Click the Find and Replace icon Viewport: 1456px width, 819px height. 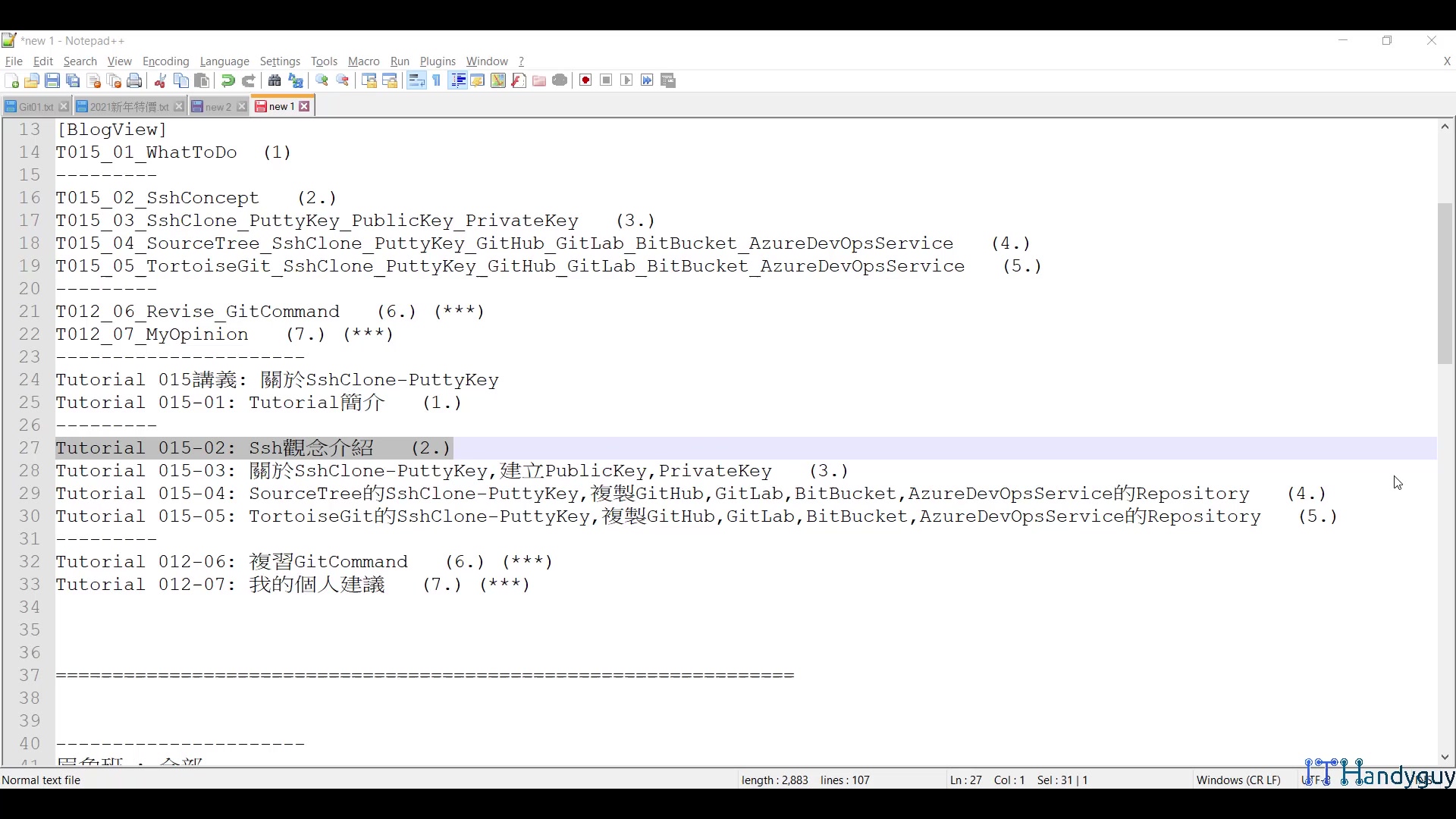(x=296, y=81)
